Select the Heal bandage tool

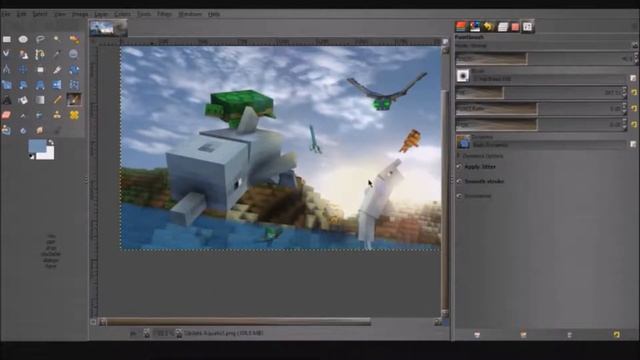pos(74,116)
